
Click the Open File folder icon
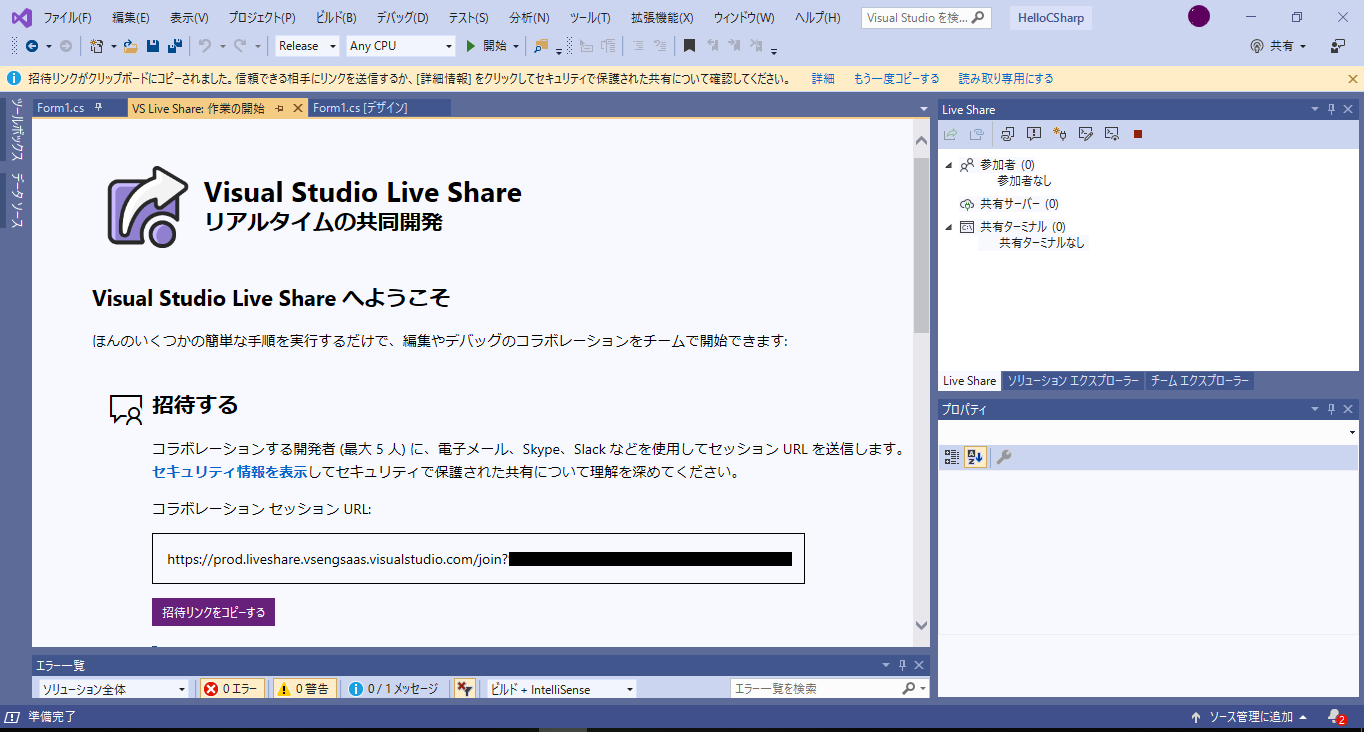[x=130, y=46]
